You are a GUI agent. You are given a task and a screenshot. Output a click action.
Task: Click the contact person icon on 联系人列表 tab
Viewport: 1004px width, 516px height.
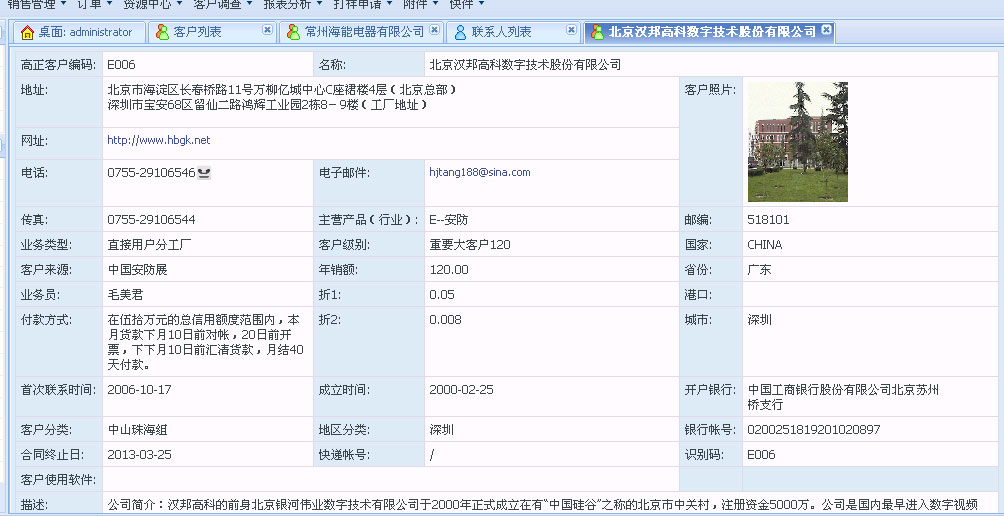click(460, 32)
